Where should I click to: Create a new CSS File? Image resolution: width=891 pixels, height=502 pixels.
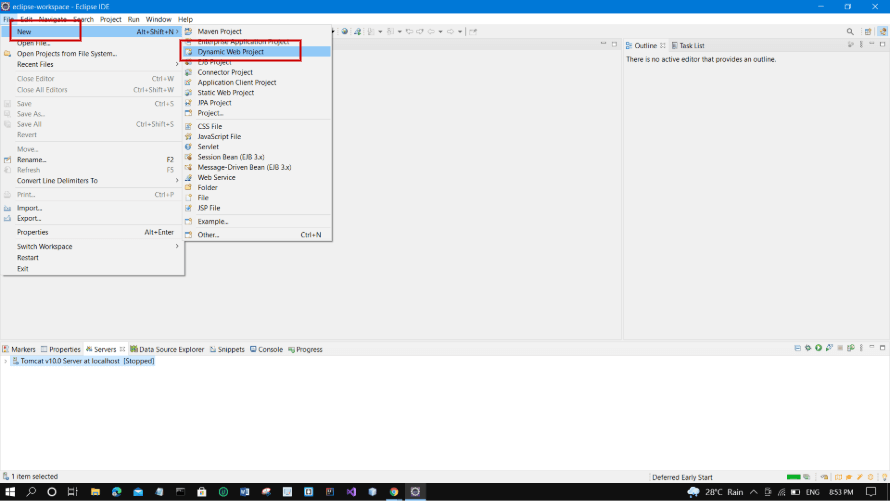tap(256, 126)
